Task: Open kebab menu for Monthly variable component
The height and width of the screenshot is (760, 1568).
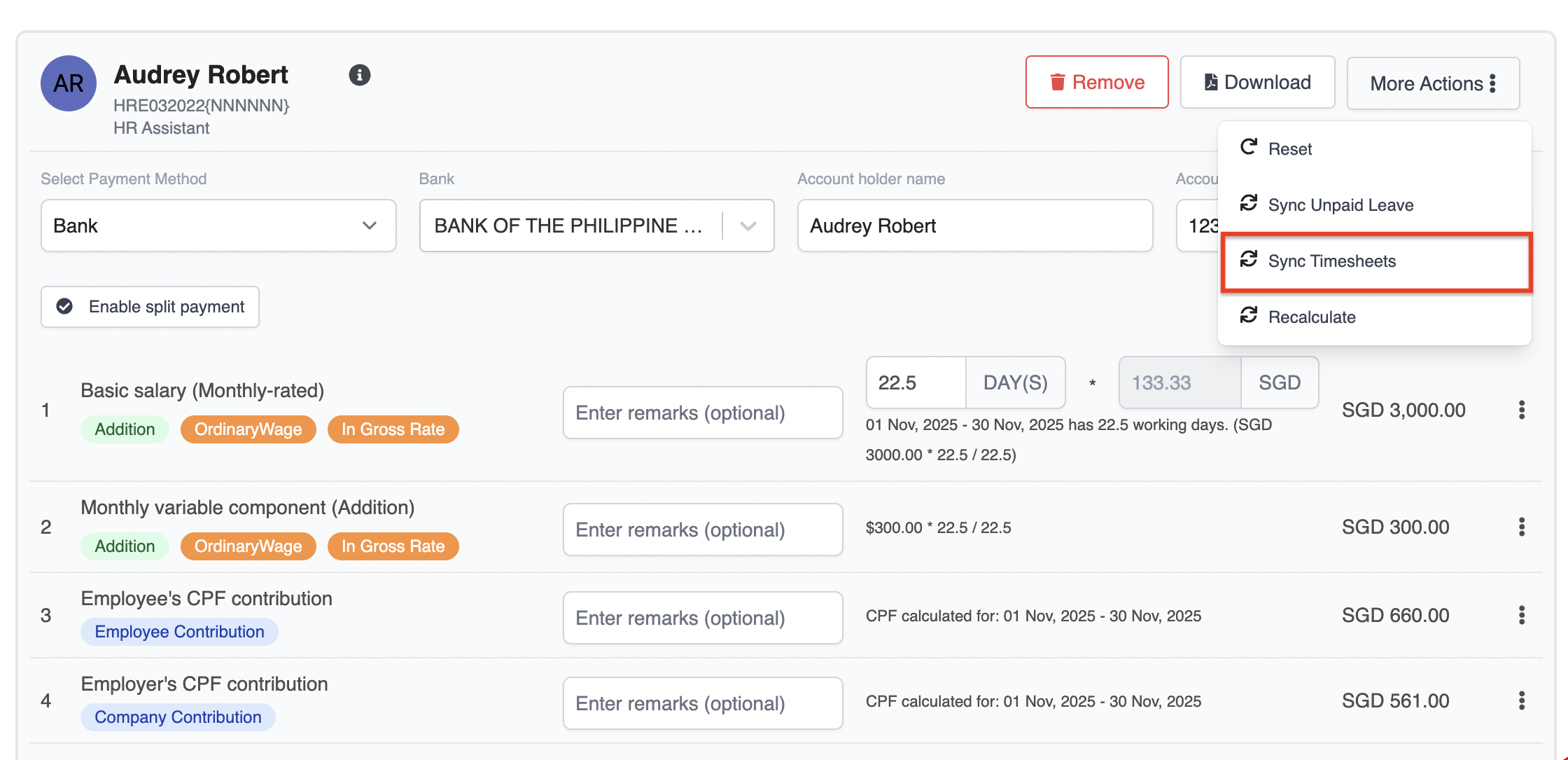Action: (x=1521, y=527)
